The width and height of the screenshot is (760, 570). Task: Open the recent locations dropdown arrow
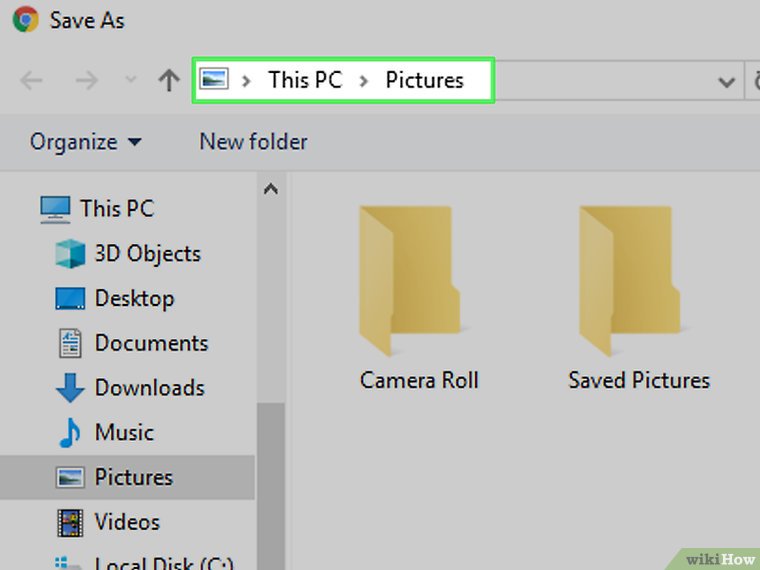(129, 81)
